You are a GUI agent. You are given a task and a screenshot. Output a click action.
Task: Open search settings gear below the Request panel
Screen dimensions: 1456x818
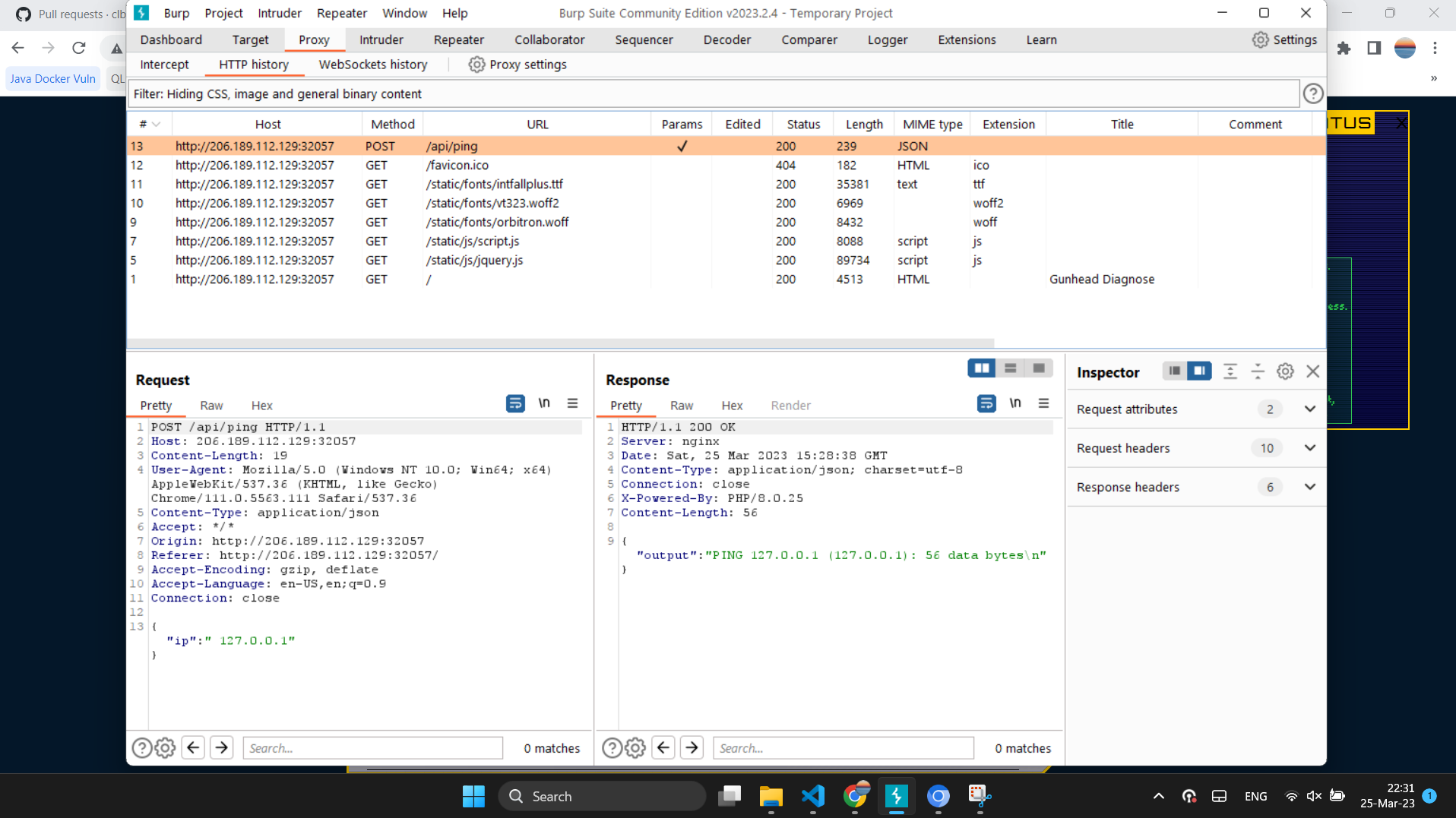point(164,747)
